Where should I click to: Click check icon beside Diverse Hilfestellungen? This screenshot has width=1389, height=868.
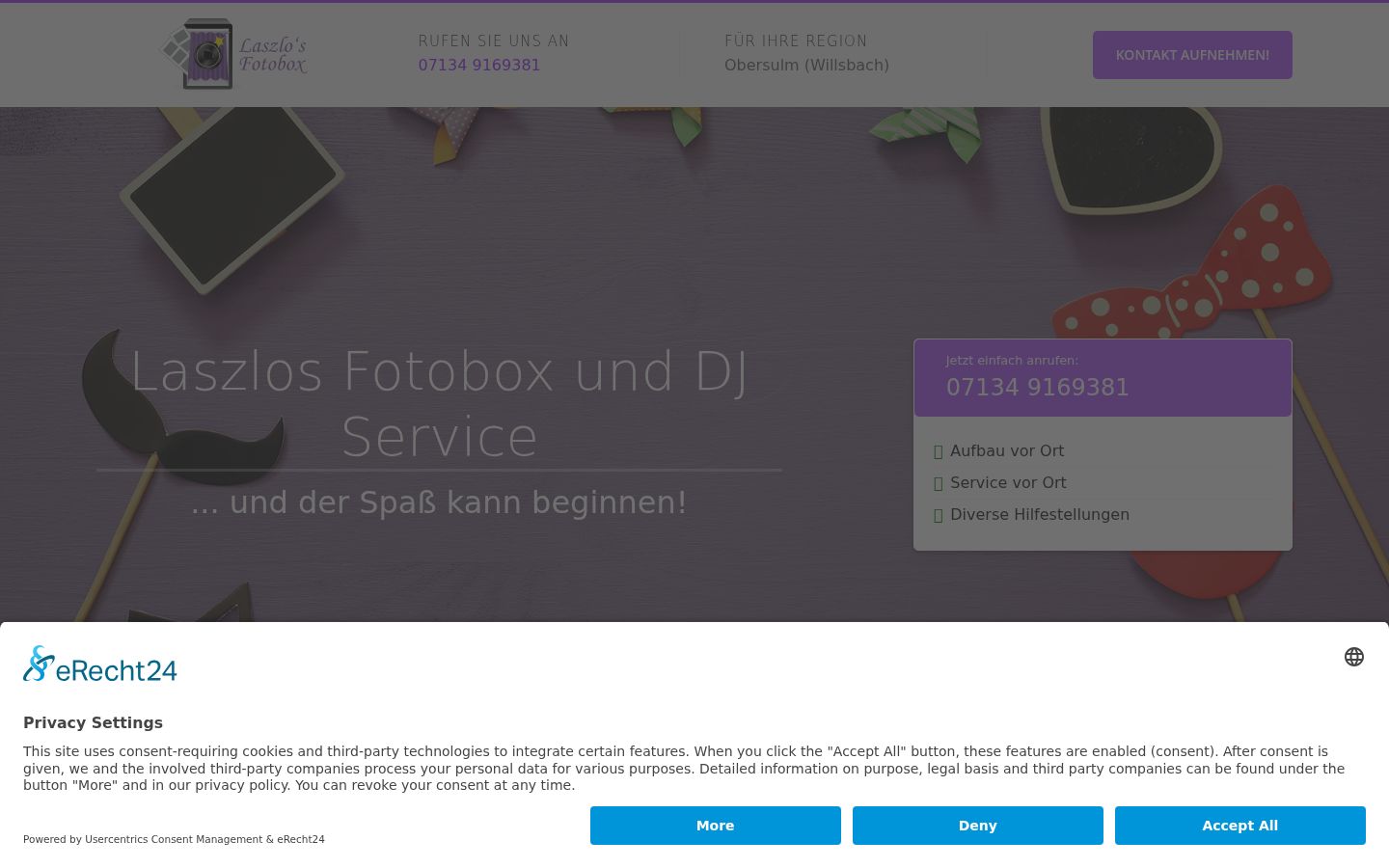coord(939,515)
